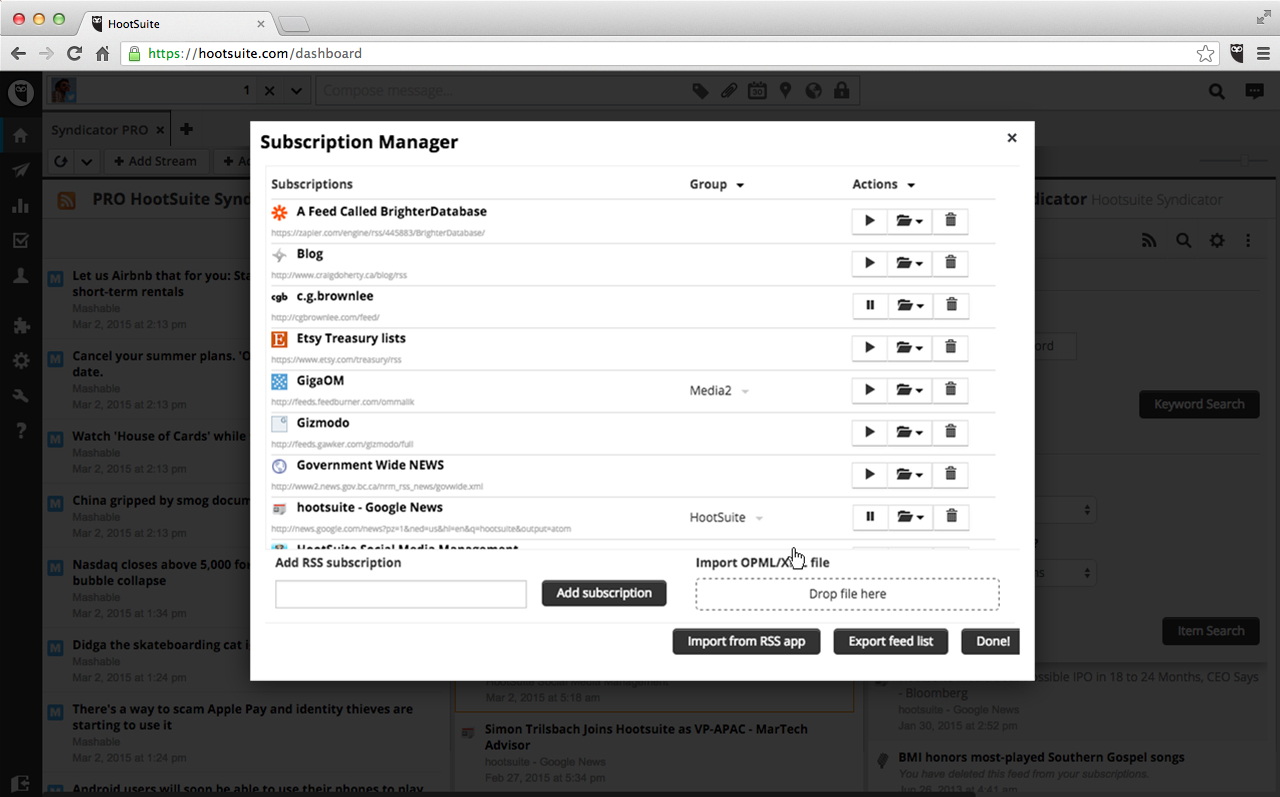Resume the A Feed Called BrighterDatabase subscription
Viewport: 1280px width, 797px height.
pyautogui.click(x=870, y=221)
